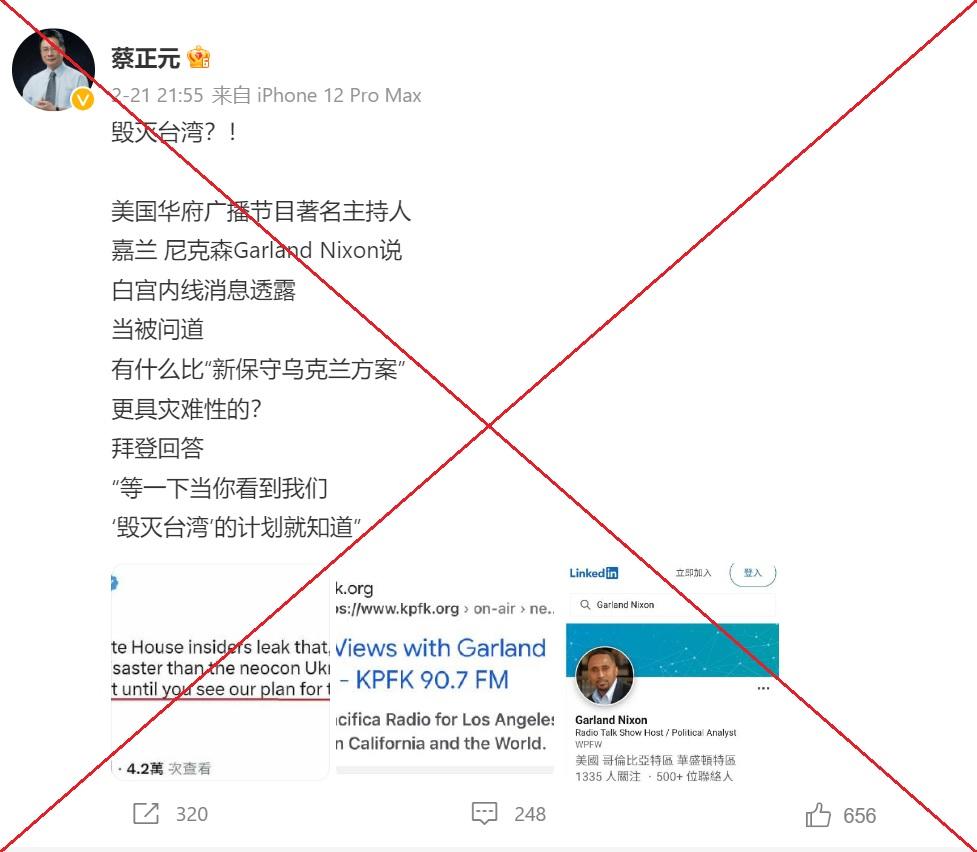Open the three-dot menu on LinkedIn profile

click(763, 688)
